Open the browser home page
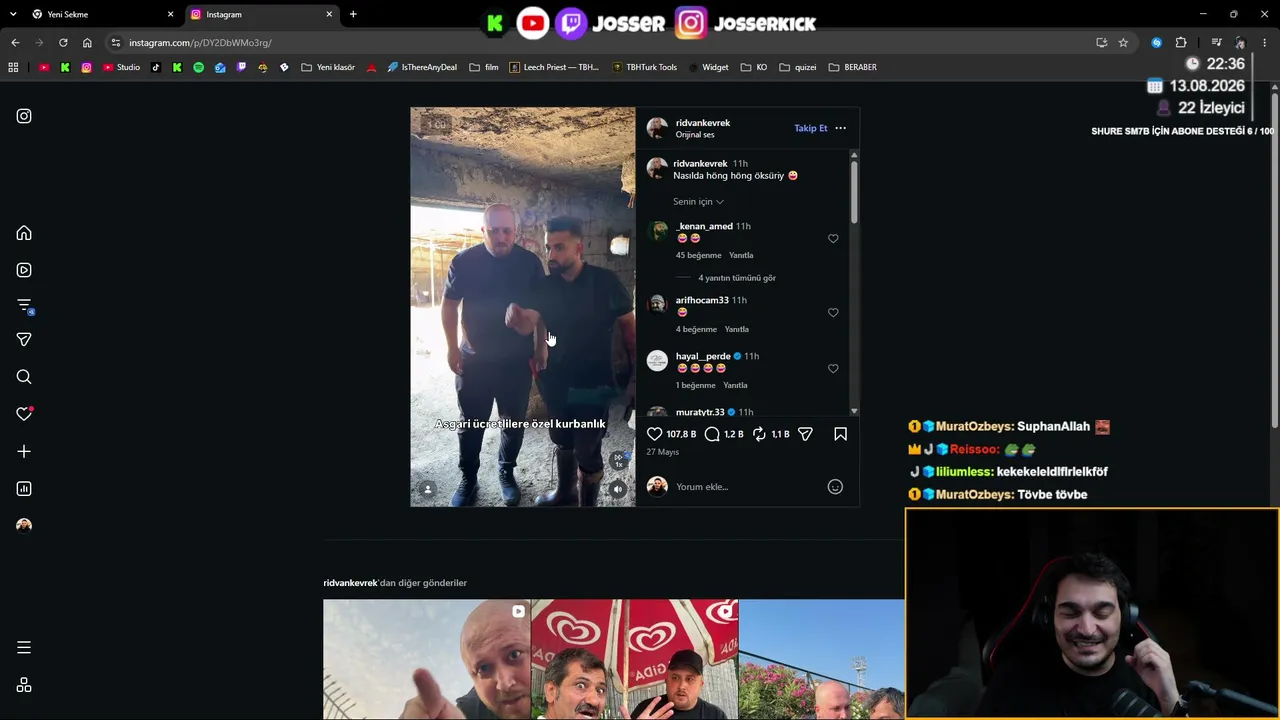Screen dimensions: 1280x720 pyautogui.click(x=87, y=43)
